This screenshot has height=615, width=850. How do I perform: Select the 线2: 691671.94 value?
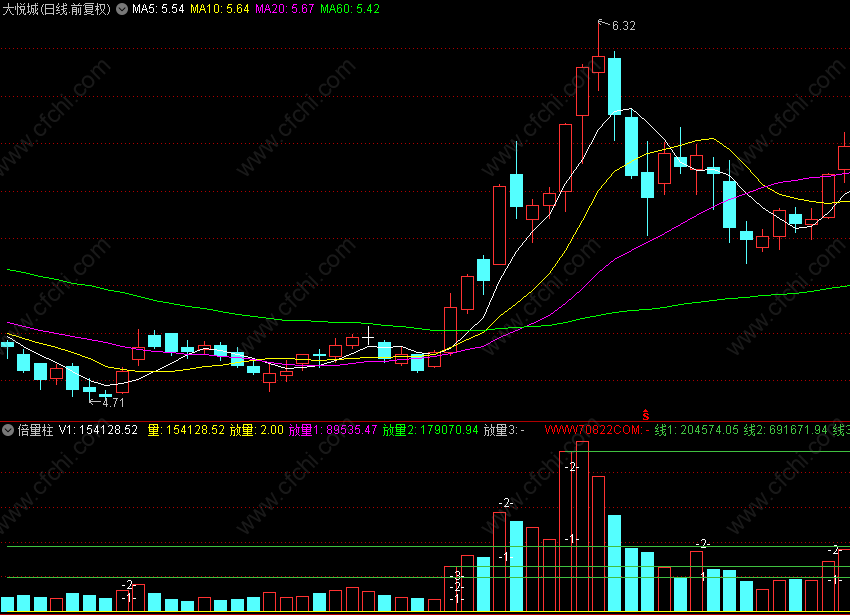pyautogui.click(x=785, y=430)
